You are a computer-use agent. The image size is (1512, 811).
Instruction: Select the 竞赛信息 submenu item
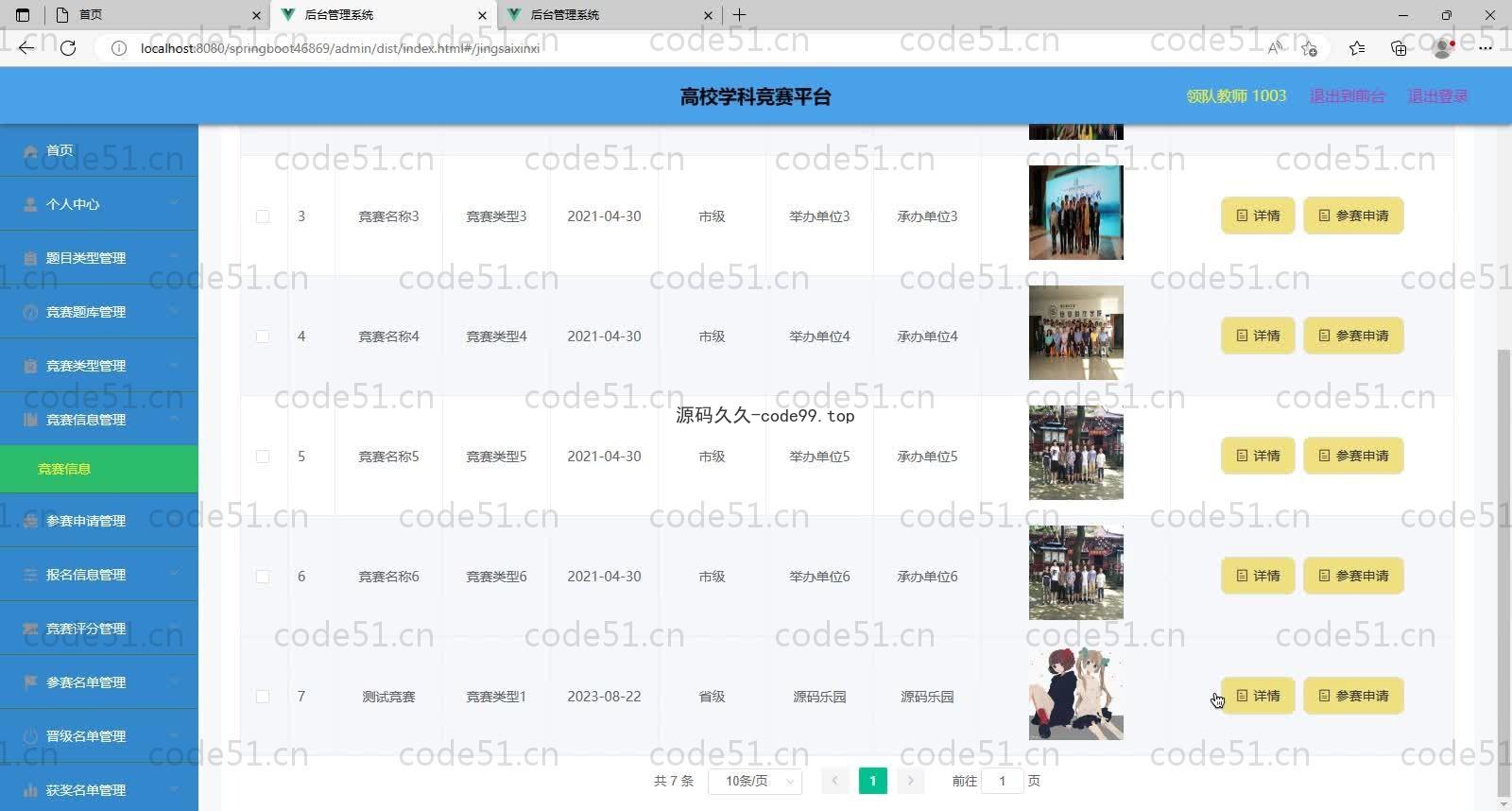[99, 469]
